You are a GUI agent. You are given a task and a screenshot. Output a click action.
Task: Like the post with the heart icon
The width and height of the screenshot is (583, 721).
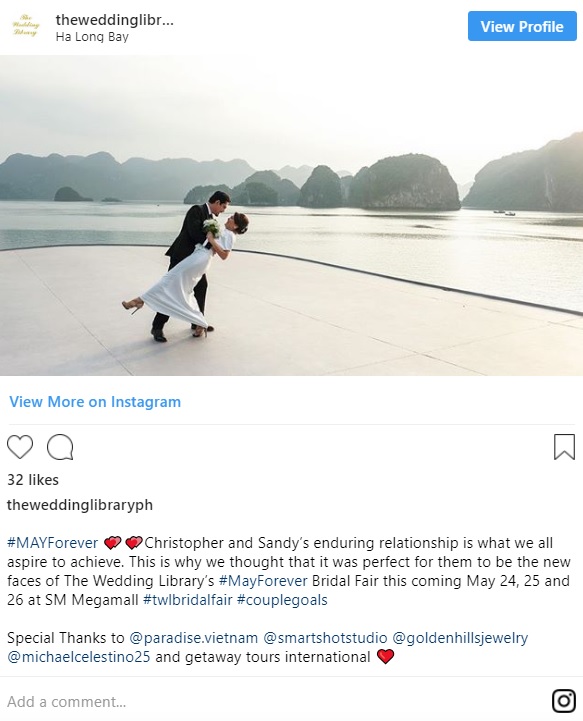point(20,446)
